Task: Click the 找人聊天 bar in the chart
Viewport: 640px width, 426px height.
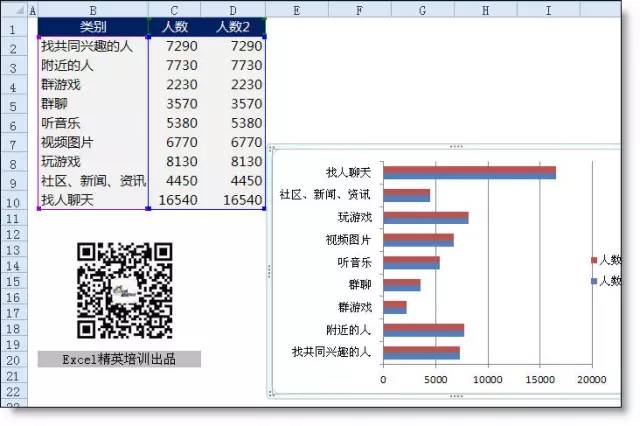Action: (469, 173)
